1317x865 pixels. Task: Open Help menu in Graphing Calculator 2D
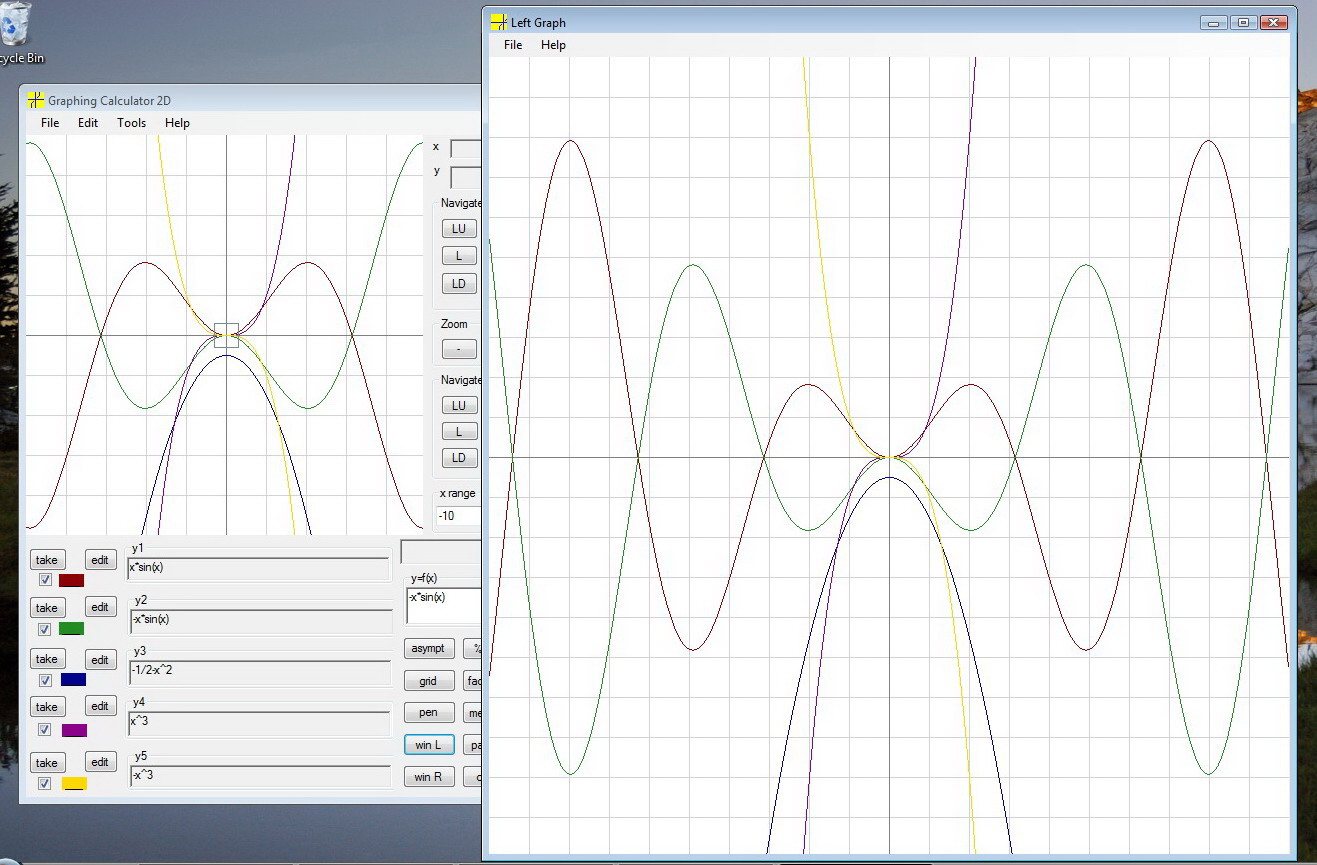click(177, 123)
